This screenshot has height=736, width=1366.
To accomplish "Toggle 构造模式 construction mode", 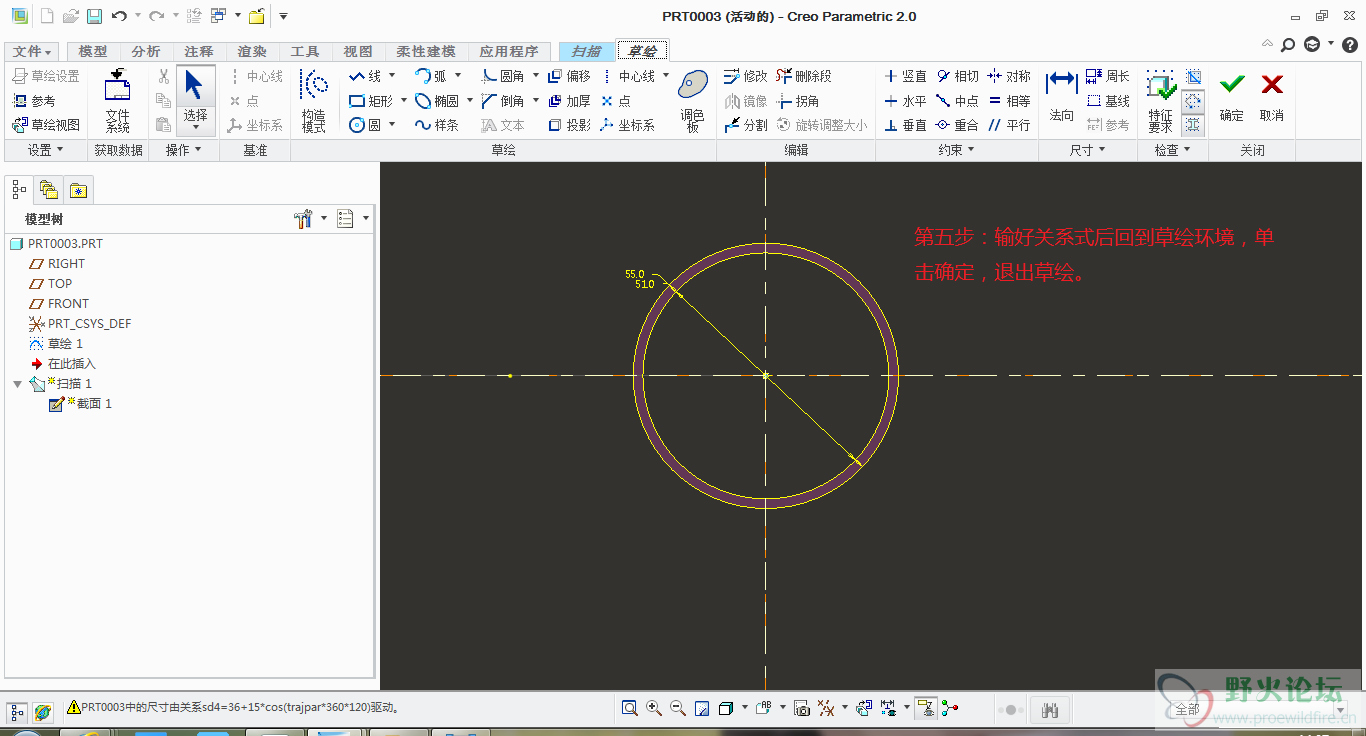I will point(314,101).
